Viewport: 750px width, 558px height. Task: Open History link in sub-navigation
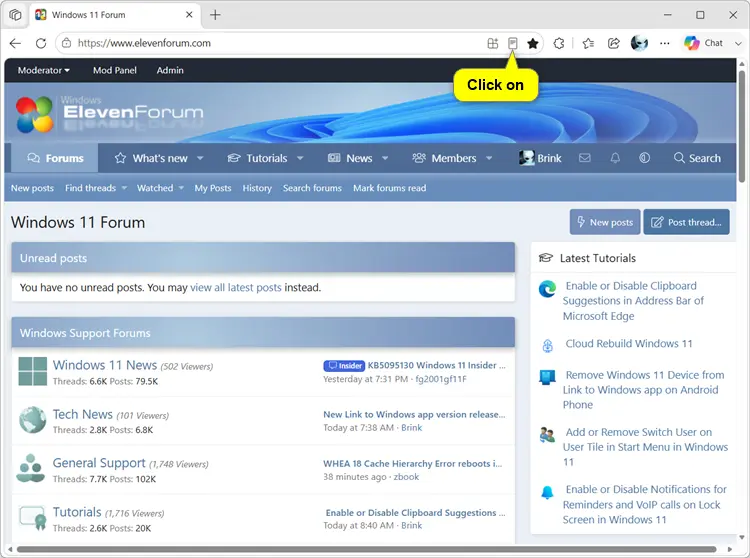[x=257, y=188]
